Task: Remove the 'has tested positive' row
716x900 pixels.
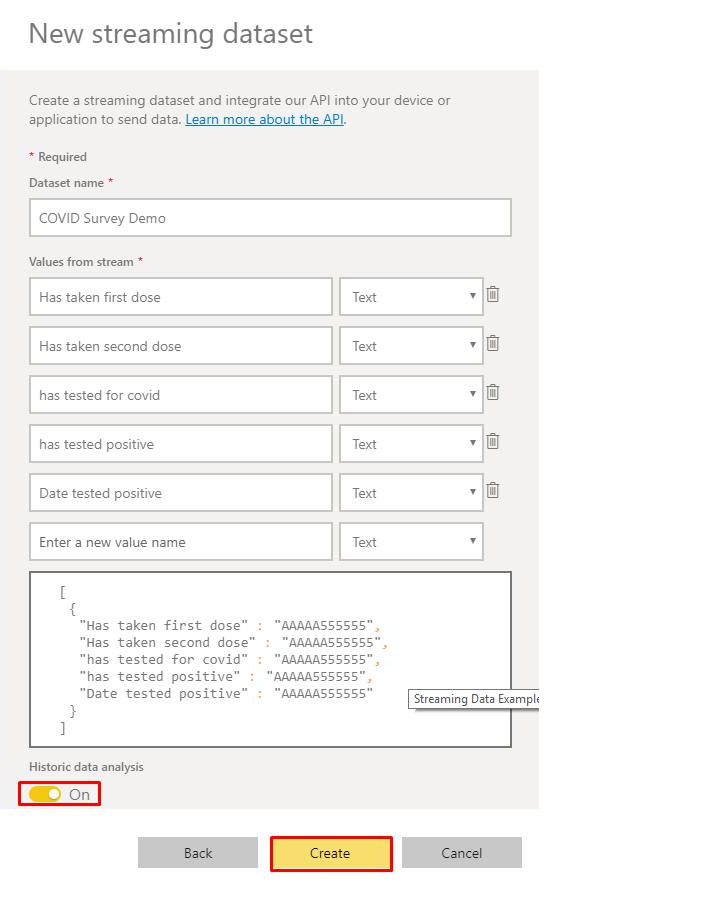Action: pyautogui.click(x=493, y=441)
